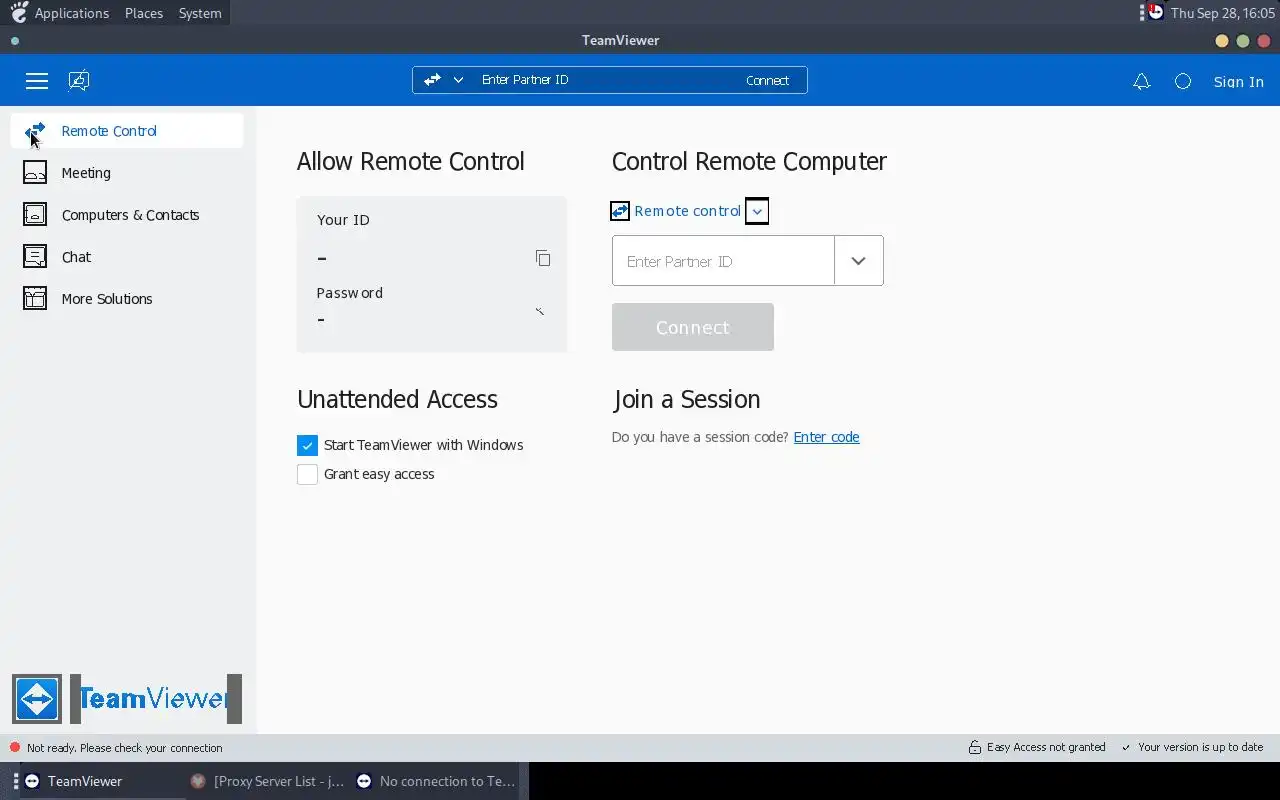Expand the top bar connection mode dropdown

pyautogui.click(x=458, y=80)
